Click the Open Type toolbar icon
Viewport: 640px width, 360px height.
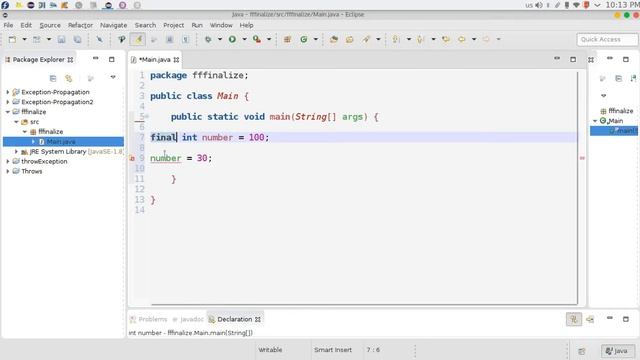pos(334,39)
